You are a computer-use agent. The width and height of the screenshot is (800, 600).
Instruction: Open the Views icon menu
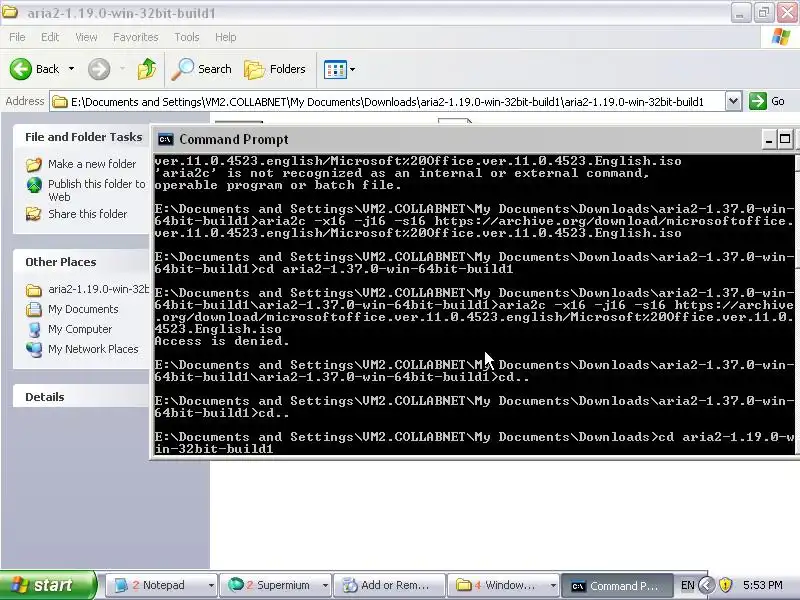pos(335,69)
